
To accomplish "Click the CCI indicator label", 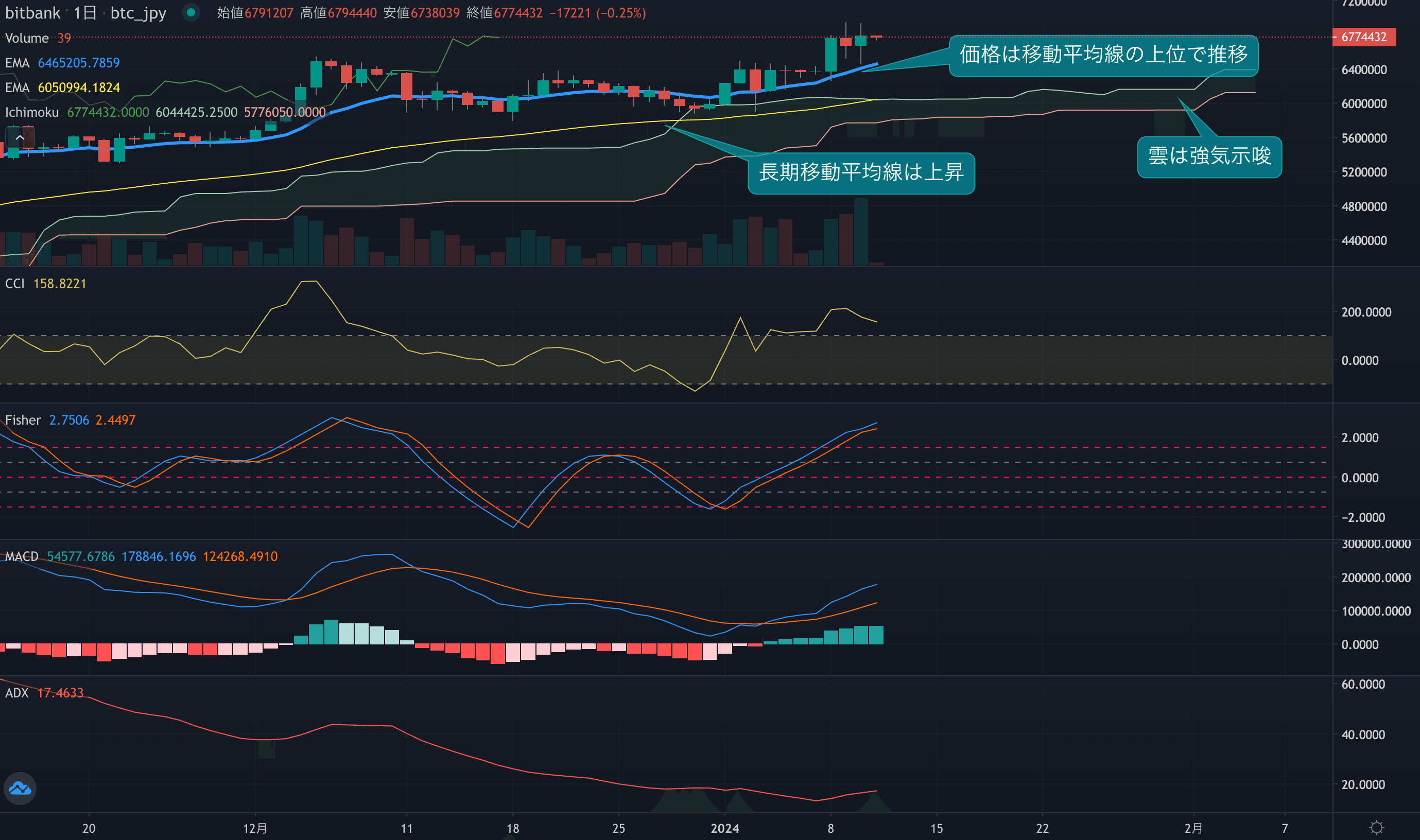I will [15, 284].
